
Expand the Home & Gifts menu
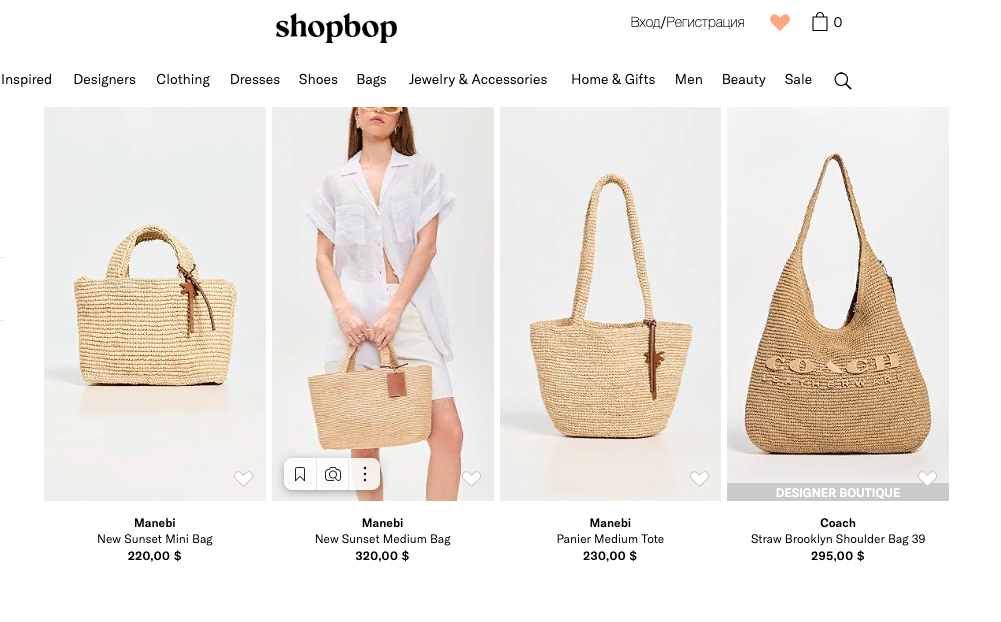(x=613, y=80)
